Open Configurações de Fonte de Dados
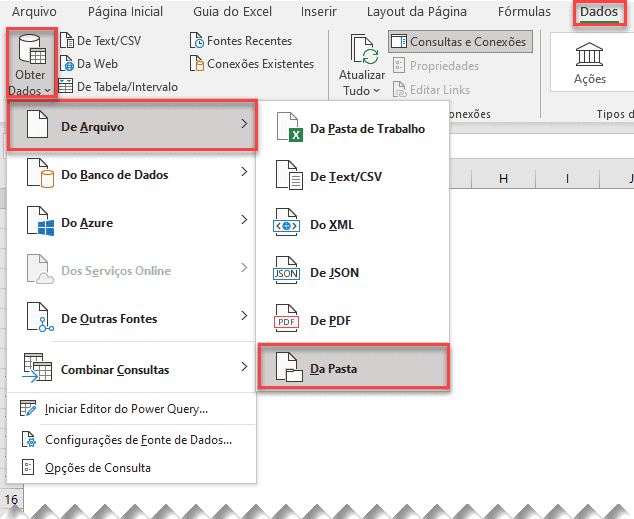 (132, 439)
